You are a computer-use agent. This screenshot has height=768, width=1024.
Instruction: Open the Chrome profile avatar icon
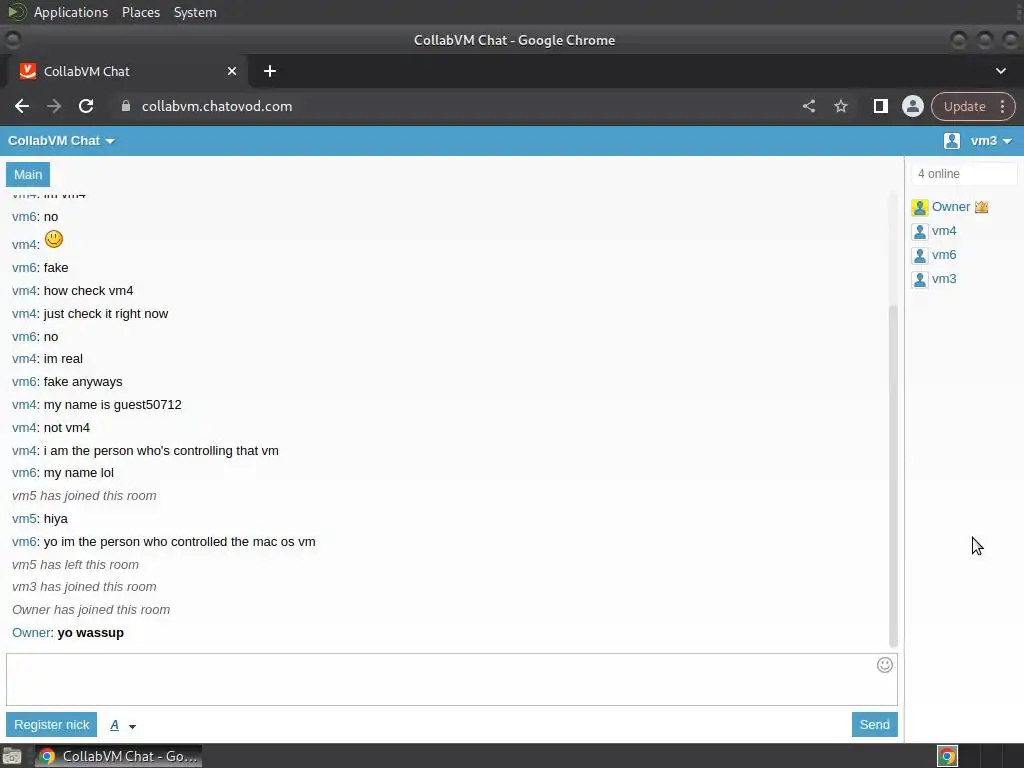click(912, 106)
